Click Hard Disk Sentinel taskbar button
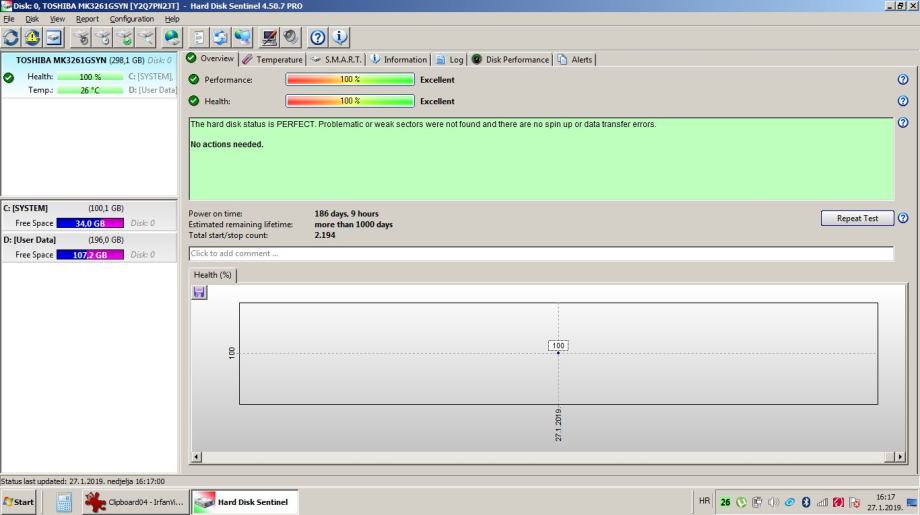Image resolution: width=920 pixels, height=515 pixels. tap(245, 502)
